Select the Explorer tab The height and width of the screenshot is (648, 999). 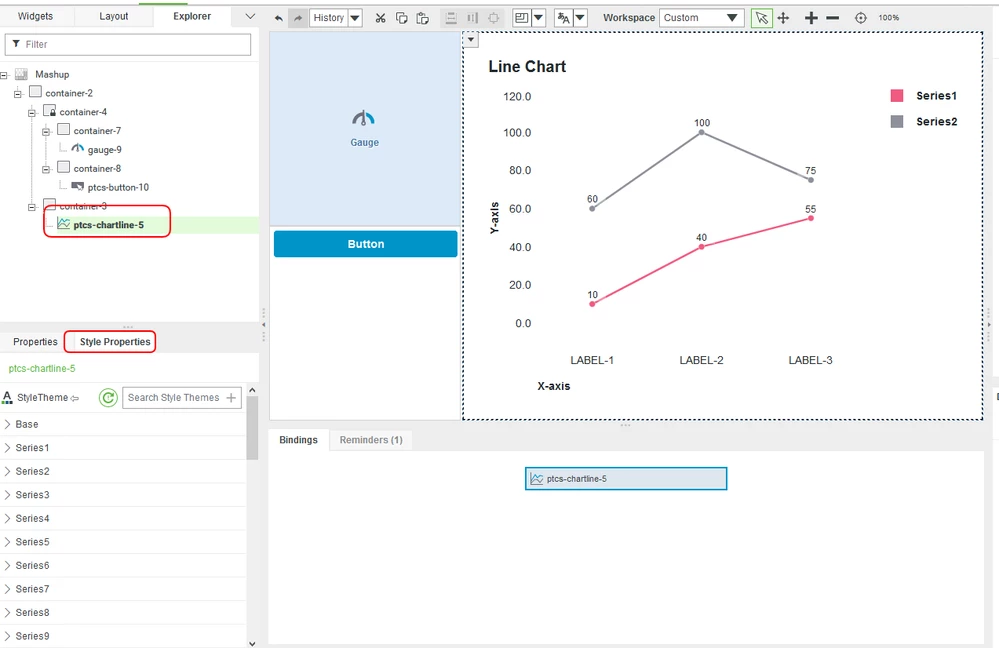[x=192, y=16]
